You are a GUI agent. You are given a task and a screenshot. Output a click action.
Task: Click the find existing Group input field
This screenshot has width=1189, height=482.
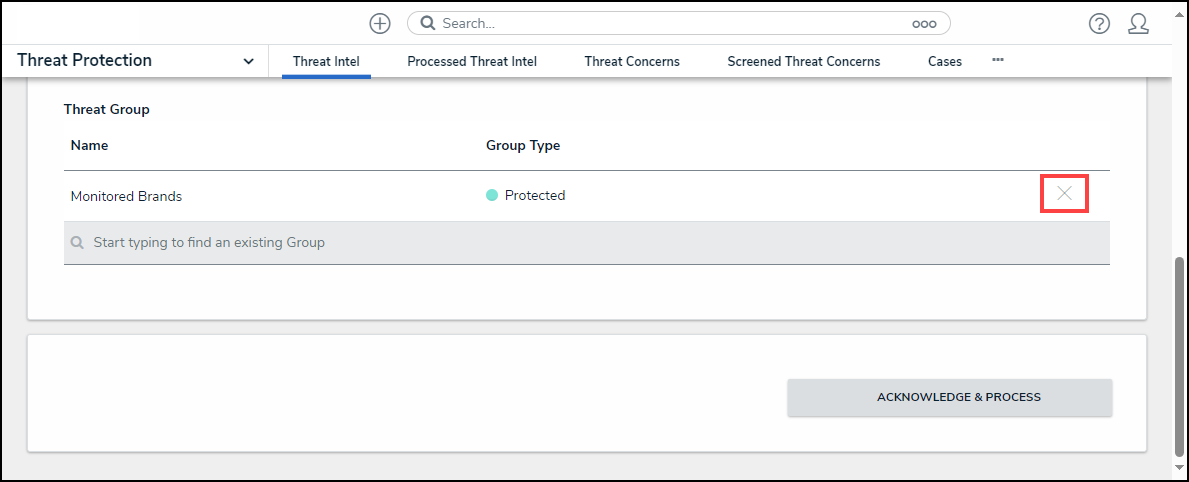point(590,243)
